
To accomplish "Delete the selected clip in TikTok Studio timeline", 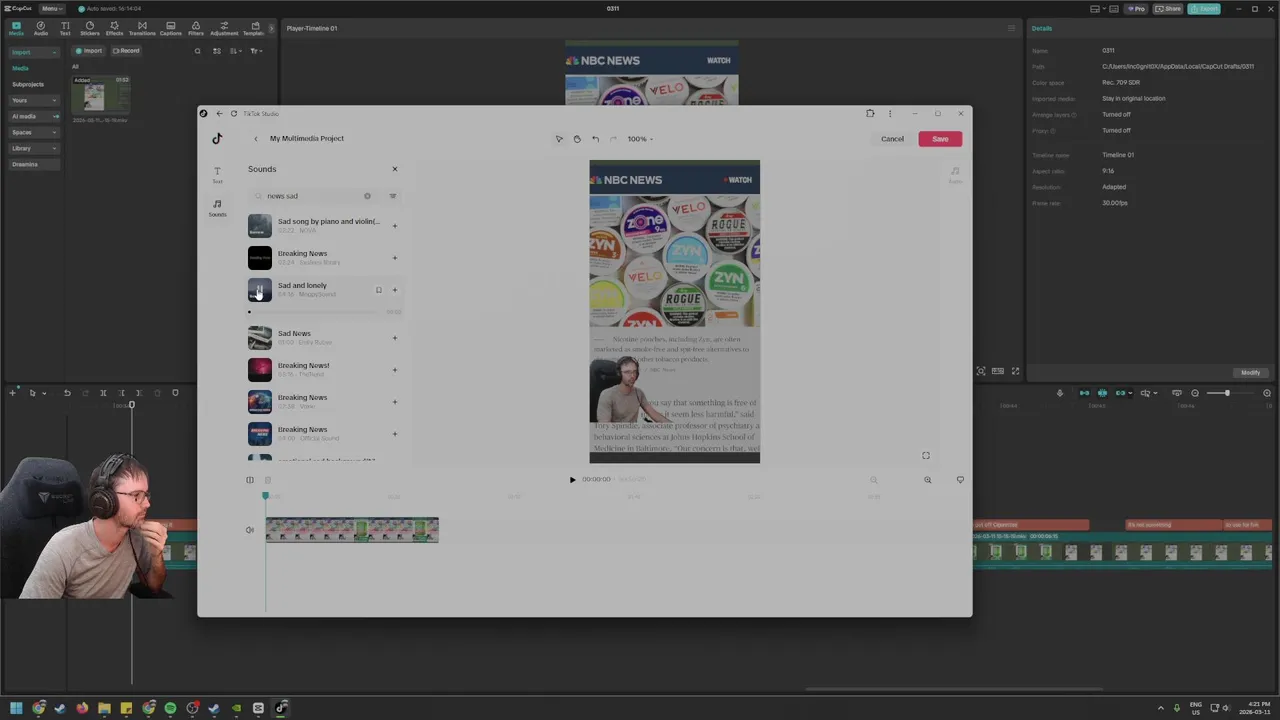I will 267,480.
